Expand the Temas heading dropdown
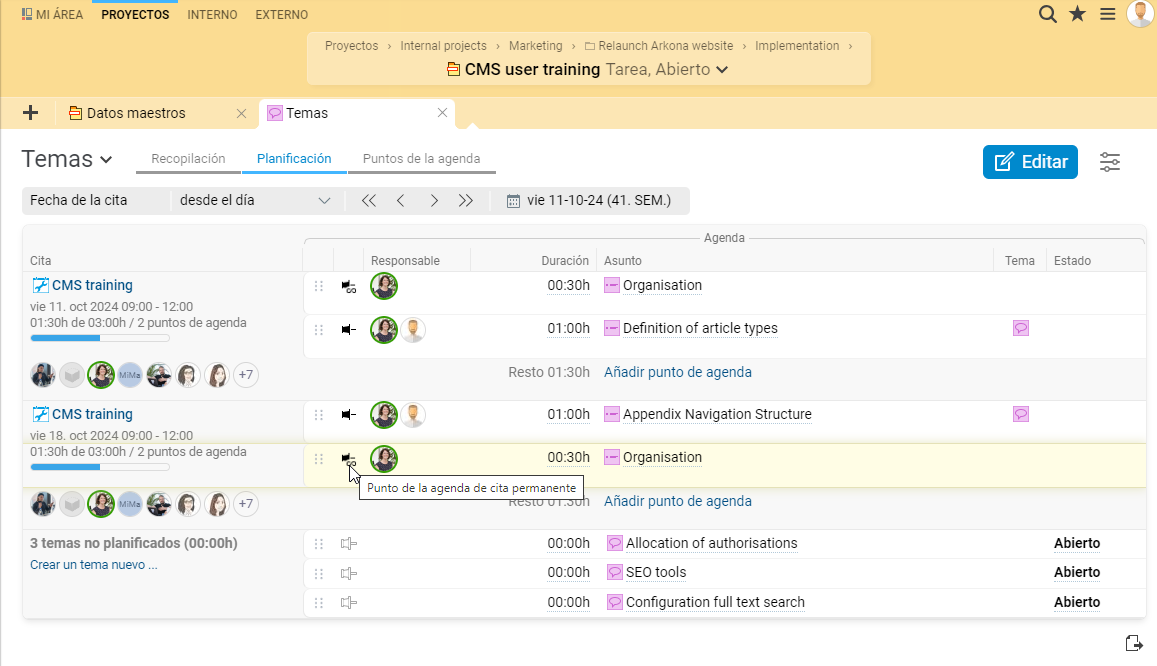The image size is (1157, 666). point(106,160)
